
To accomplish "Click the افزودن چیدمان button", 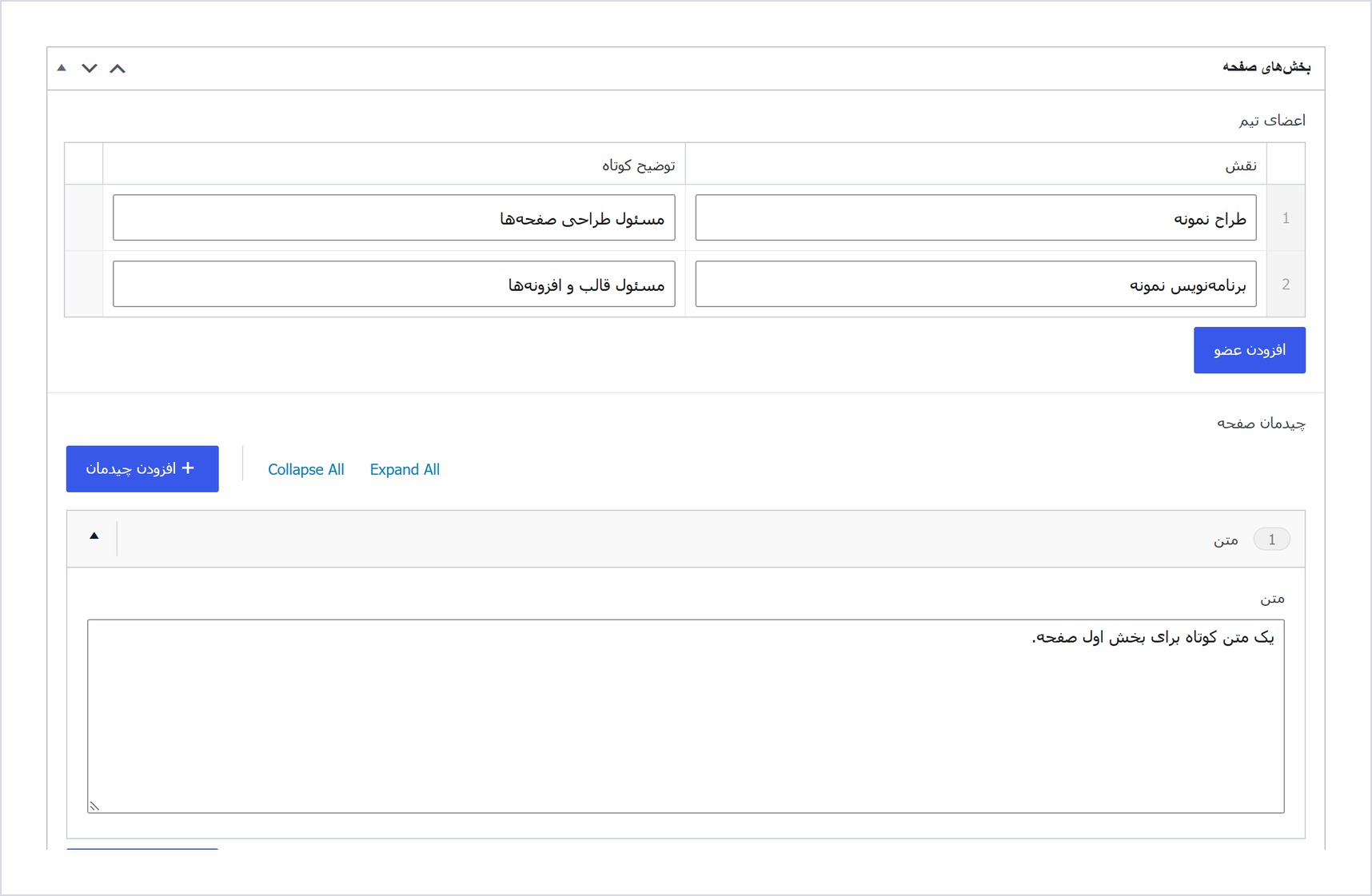I will tap(142, 469).
